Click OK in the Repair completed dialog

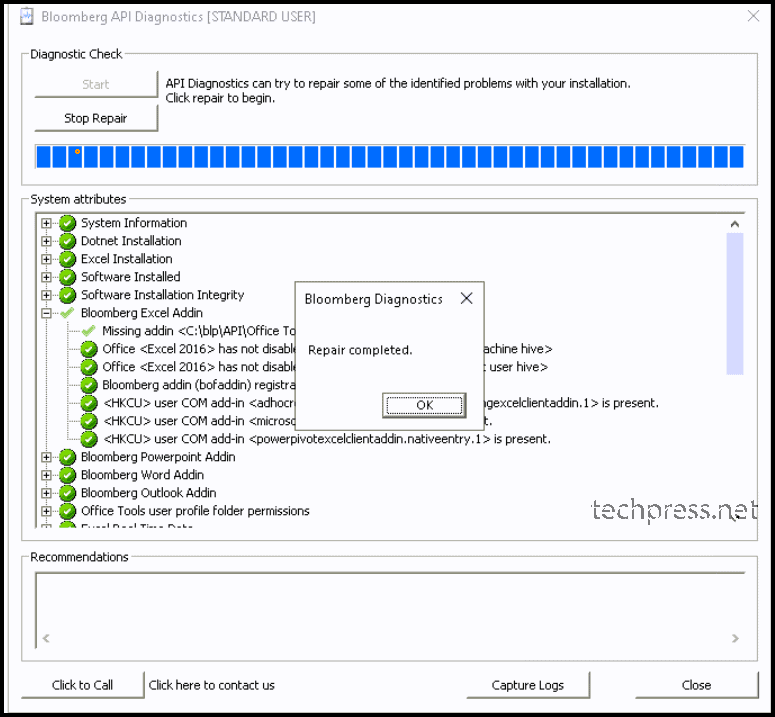click(x=424, y=405)
